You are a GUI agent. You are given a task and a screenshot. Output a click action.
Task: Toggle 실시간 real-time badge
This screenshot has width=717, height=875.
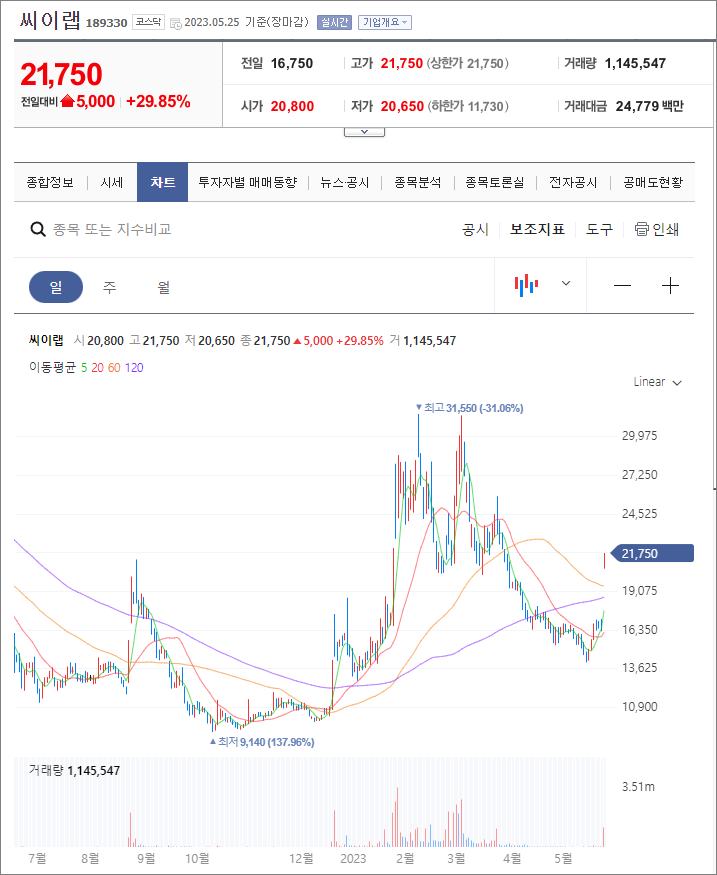334,22
